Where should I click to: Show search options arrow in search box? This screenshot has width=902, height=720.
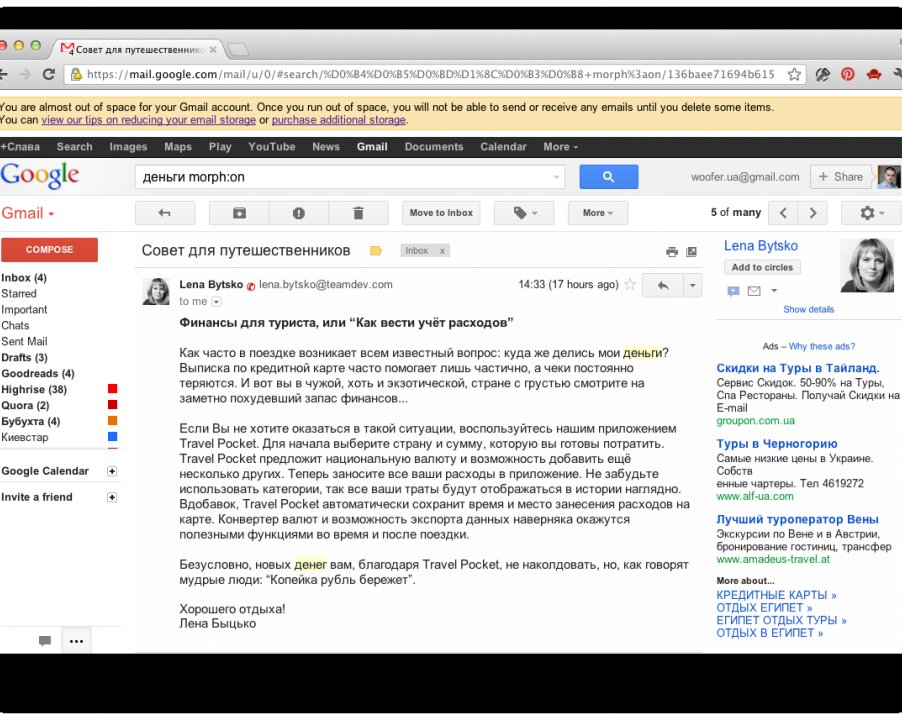556,177
